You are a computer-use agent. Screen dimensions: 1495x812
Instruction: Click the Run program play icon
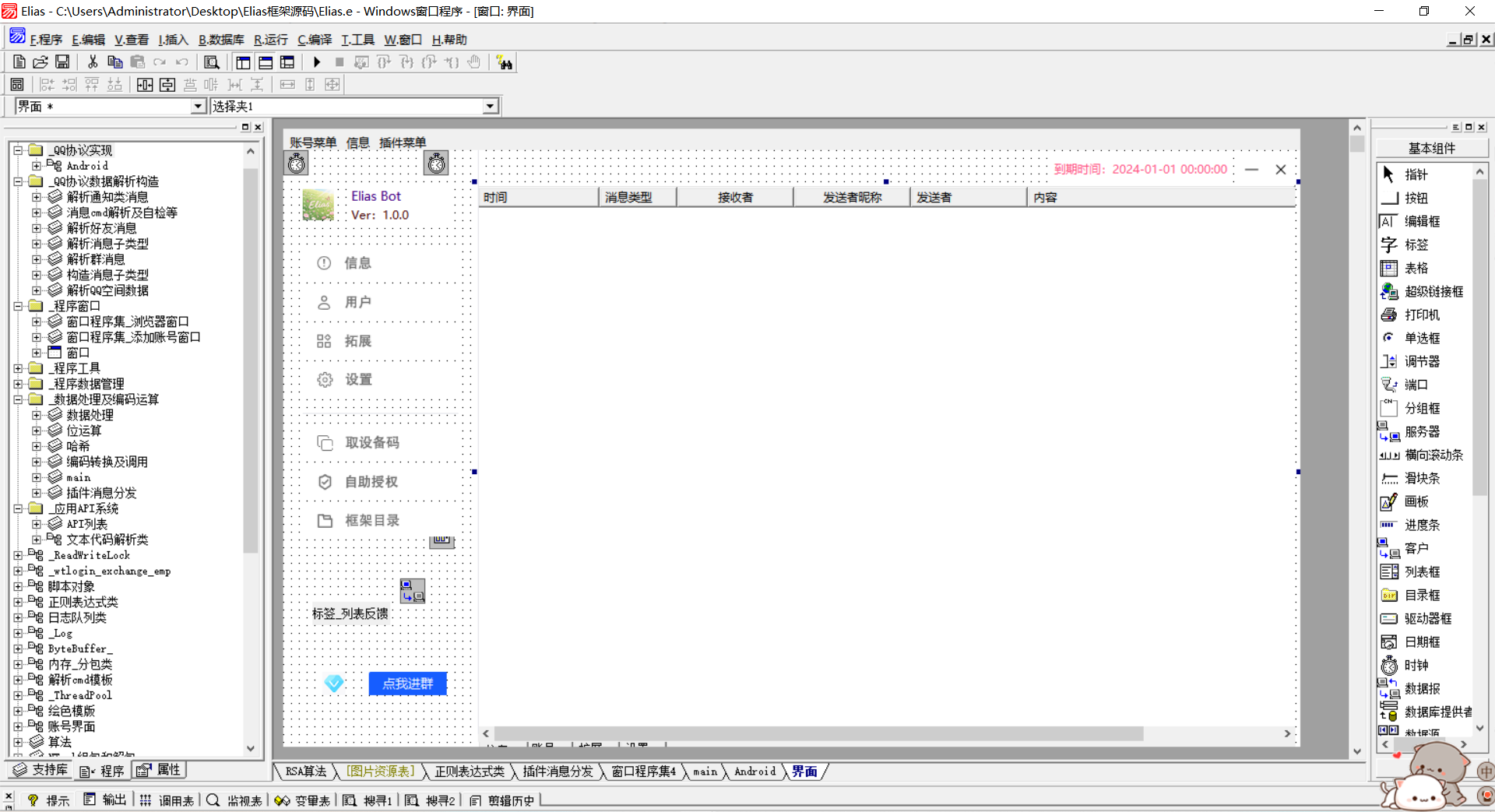[x=317, y=62]
